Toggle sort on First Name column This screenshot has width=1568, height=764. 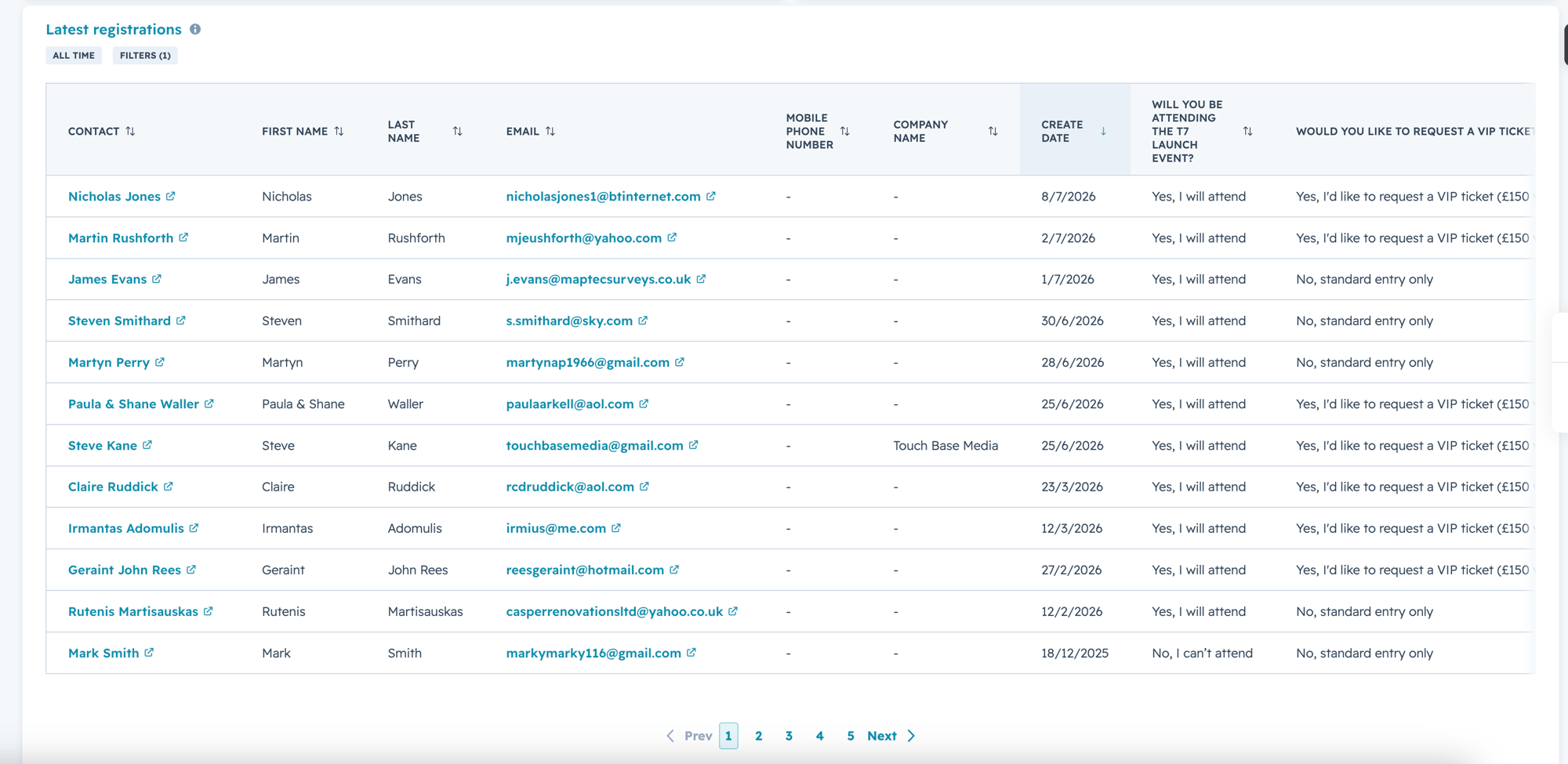click(339, 131)
